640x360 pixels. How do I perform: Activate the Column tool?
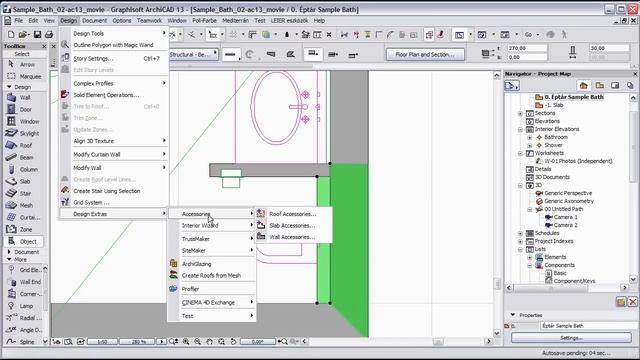pyautogui.click(x=24, y=169)
